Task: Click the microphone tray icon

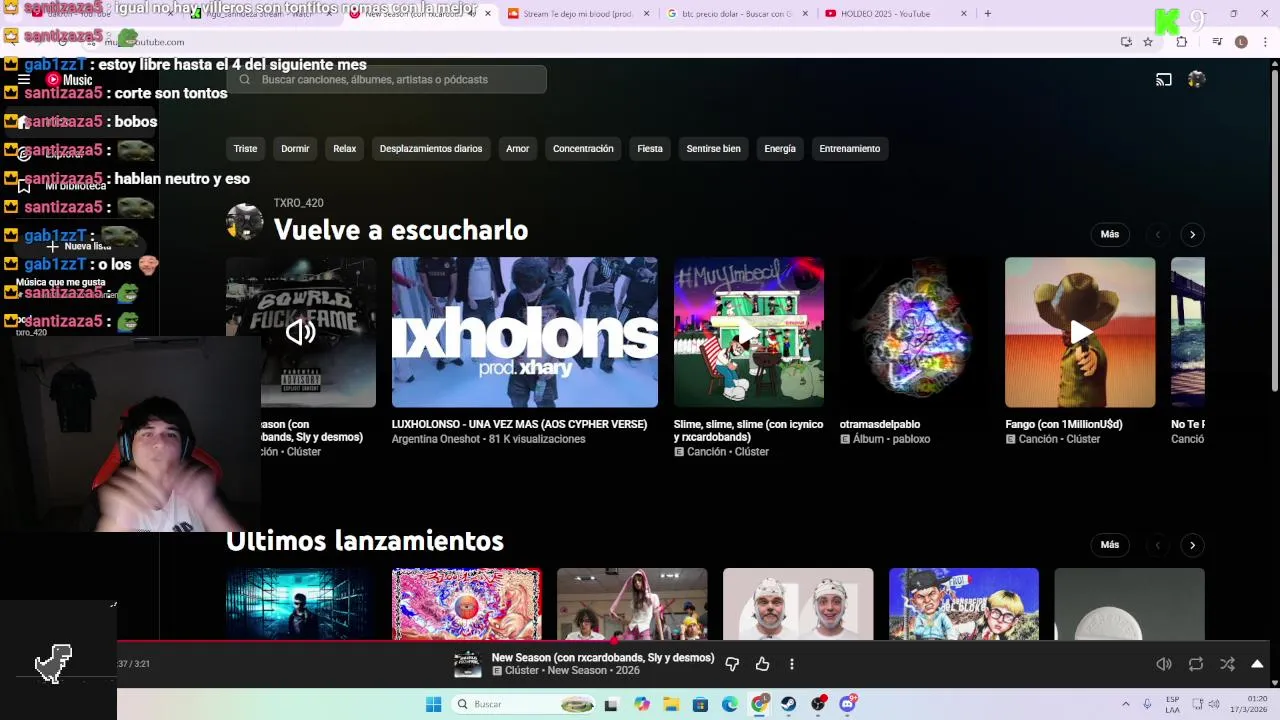Action: [1147, 704]
